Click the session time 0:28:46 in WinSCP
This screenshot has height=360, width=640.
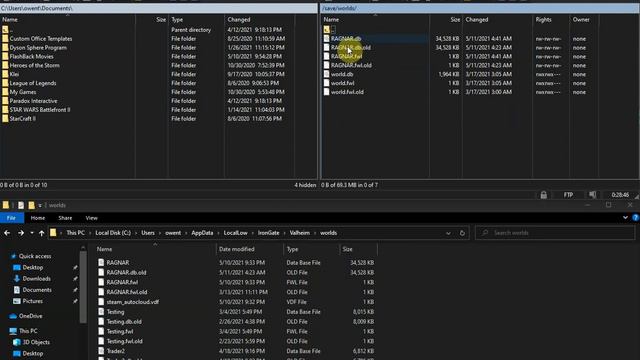pyautogui.click(x=620, y=195)
